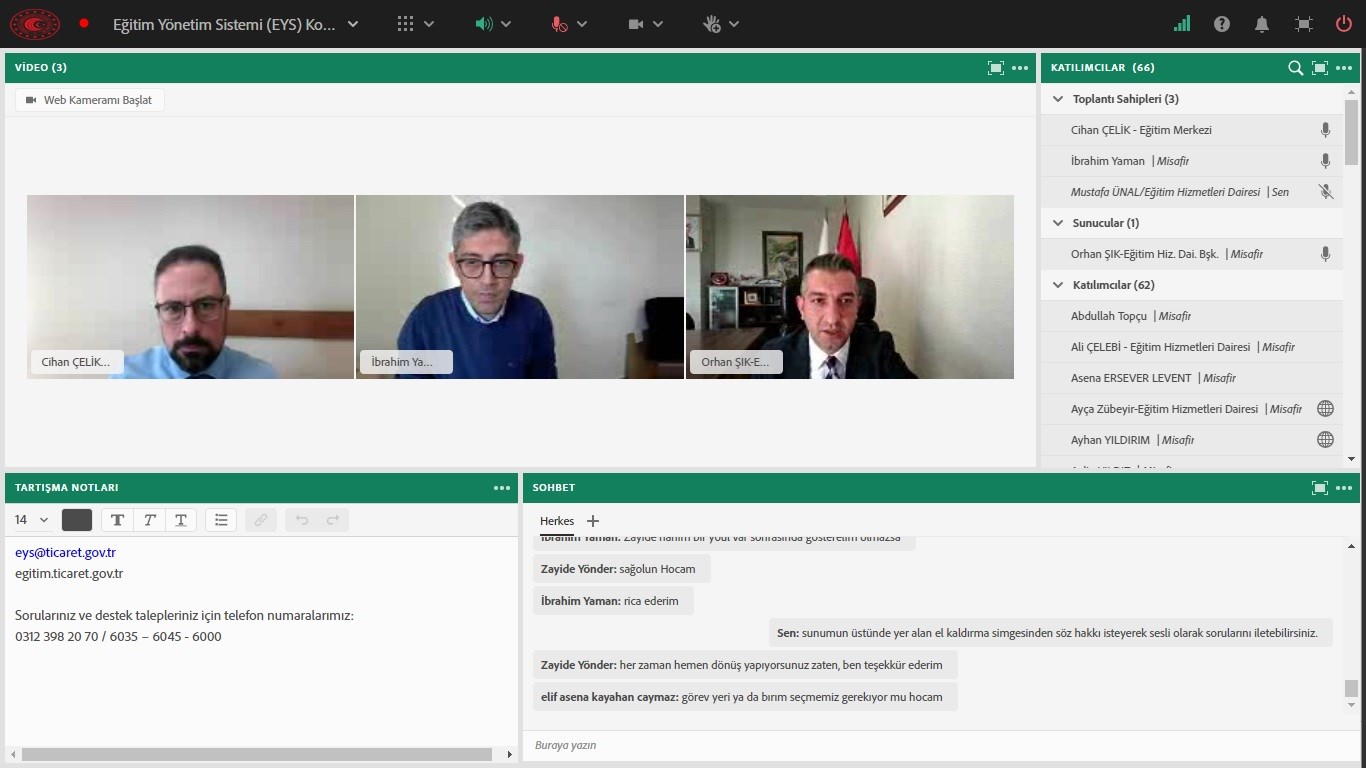Open the text color swatch
Image resolution: width=1366 pixels, height=768 pixels.
coord(77,520)
